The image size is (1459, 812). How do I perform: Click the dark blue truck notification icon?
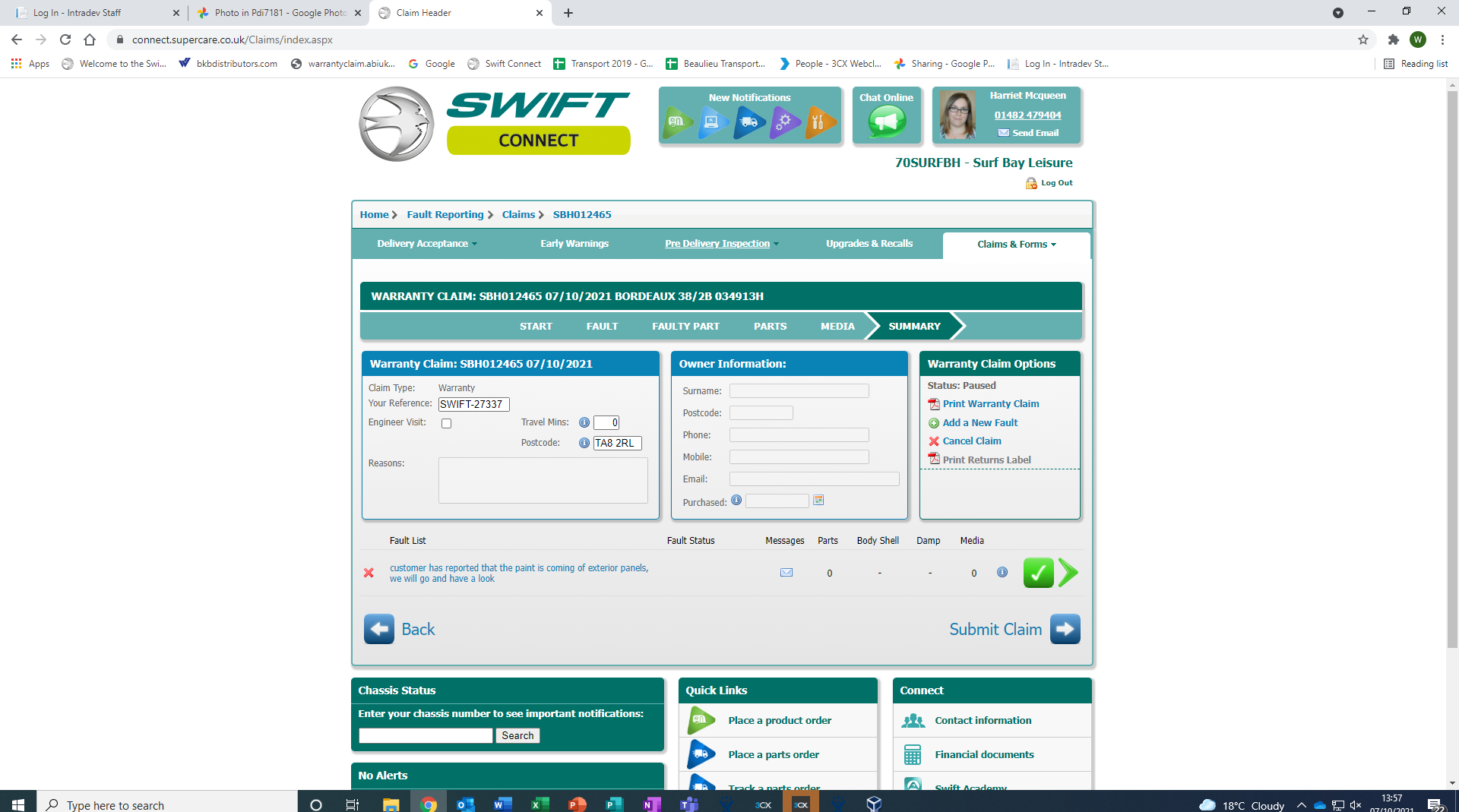coord(748,122)
